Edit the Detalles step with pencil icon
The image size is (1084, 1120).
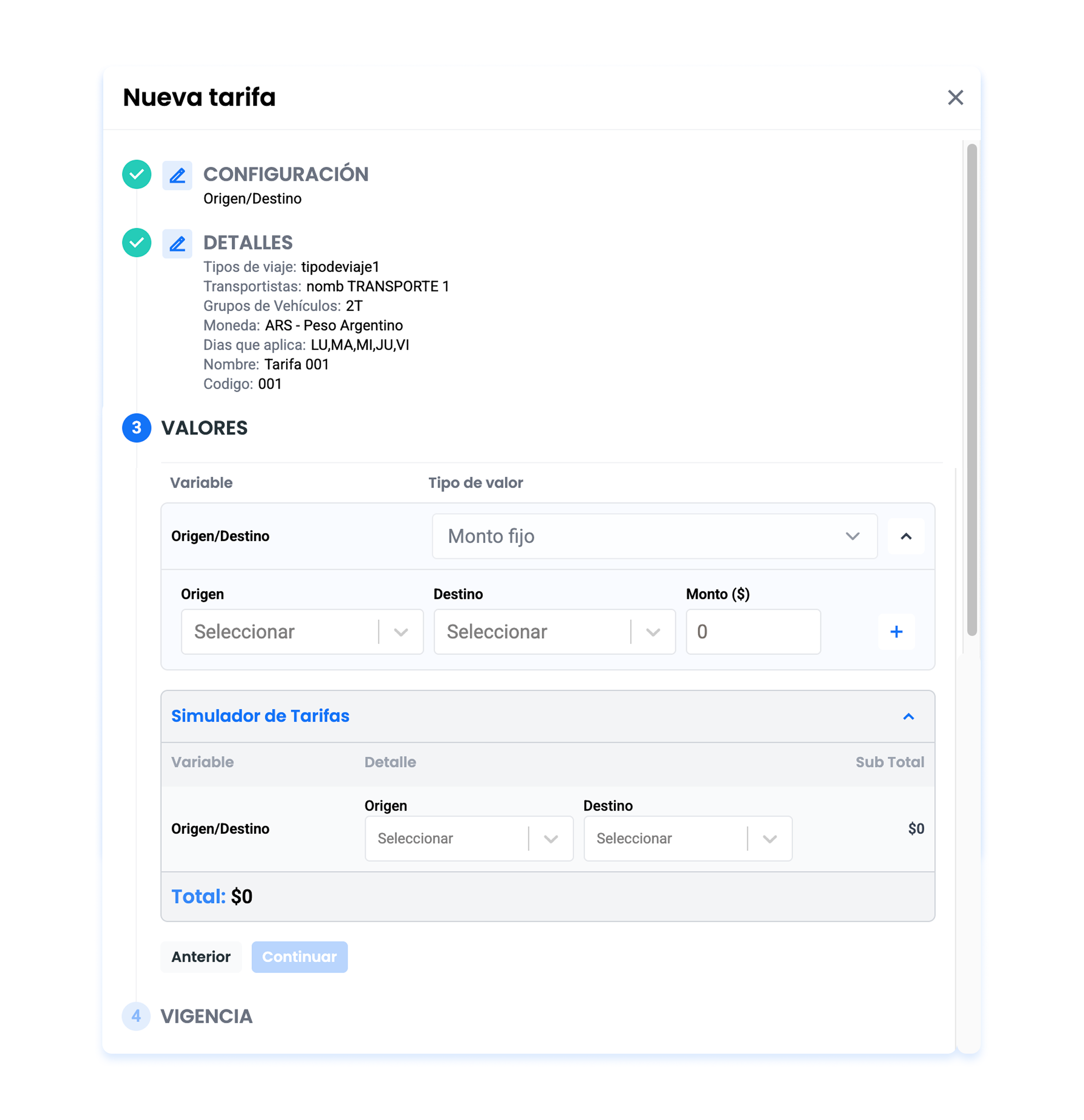(177, 244)
